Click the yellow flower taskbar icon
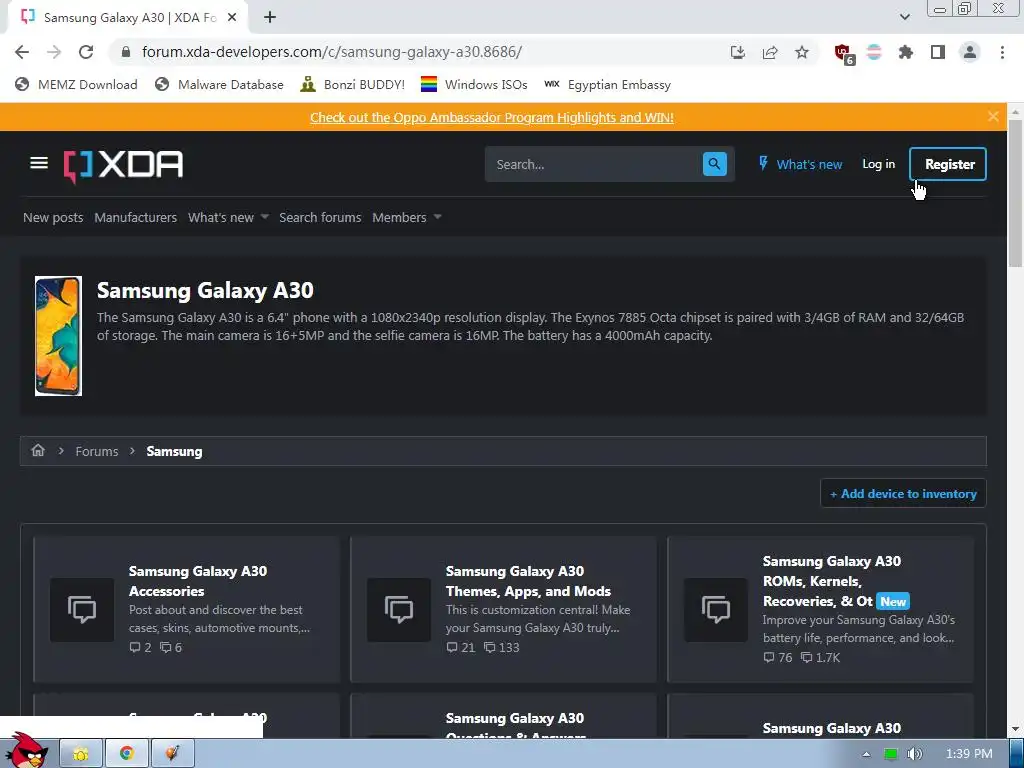 coord(81,754)
